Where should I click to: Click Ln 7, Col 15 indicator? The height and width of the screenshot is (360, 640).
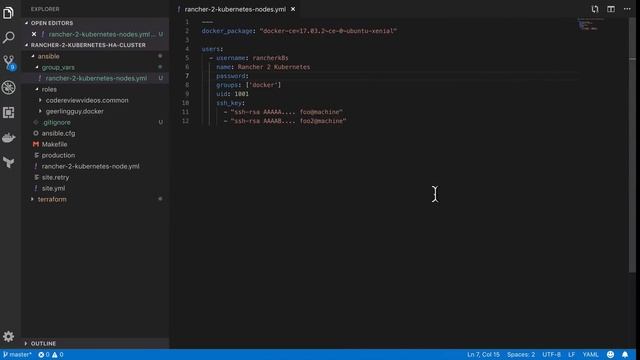click(483, 354)
